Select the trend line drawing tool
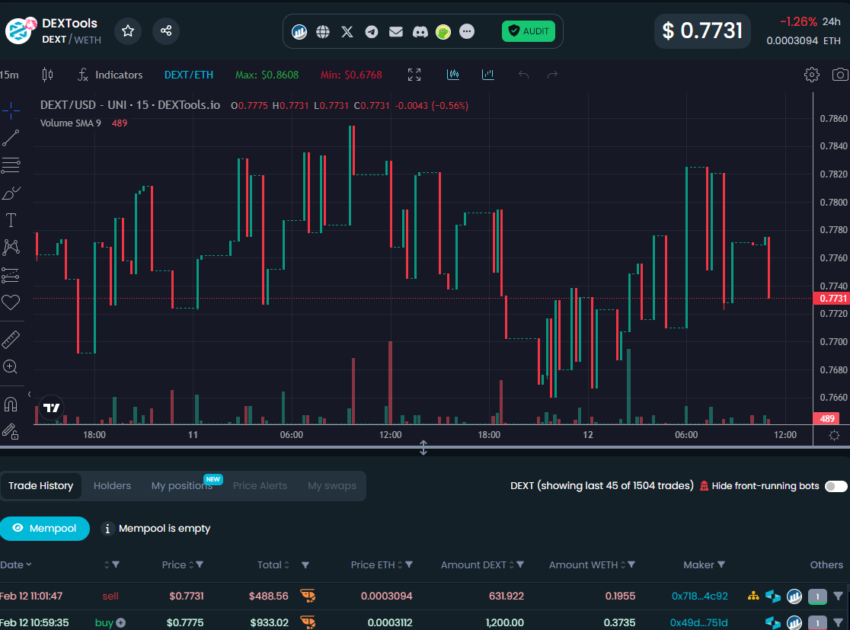Image resolution: width=850 pixels, height=630 pixels. 11,138
